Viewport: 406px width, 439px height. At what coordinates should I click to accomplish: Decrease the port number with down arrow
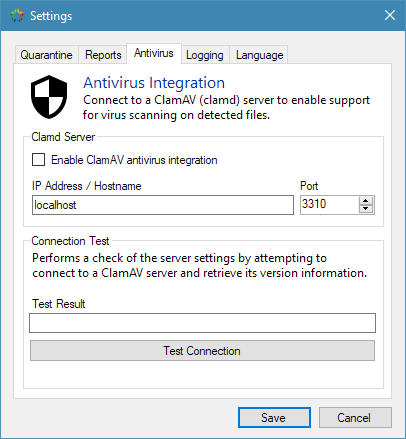(x=366, y=209)
